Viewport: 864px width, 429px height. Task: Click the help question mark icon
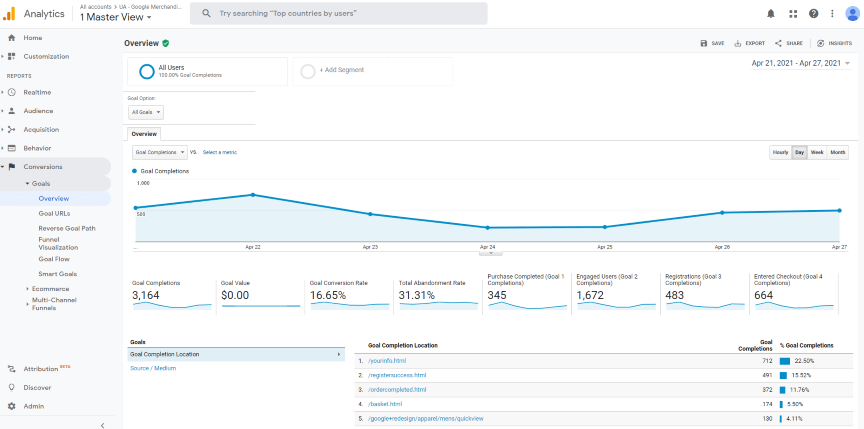coord(814,13)
